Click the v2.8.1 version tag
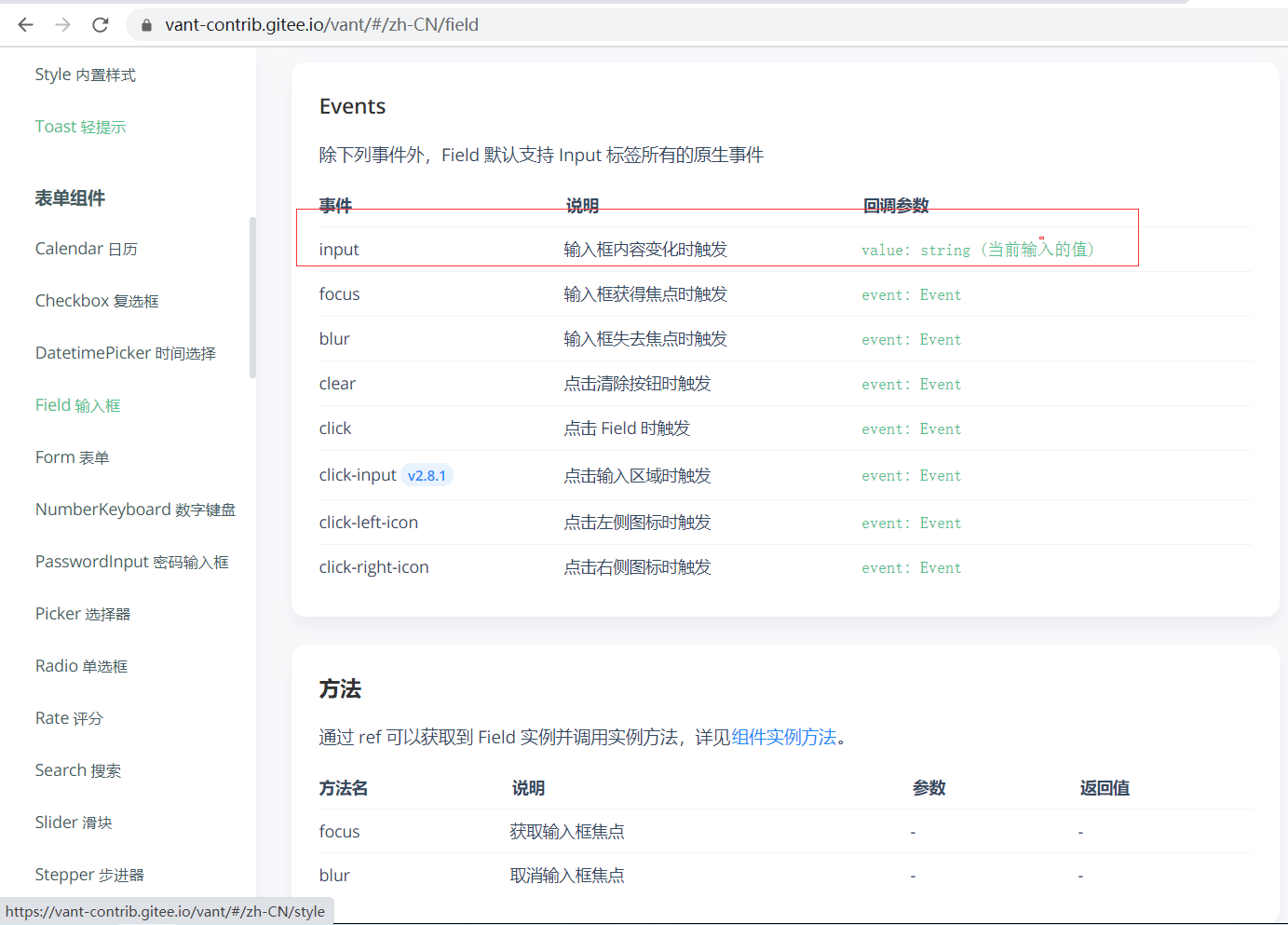 (x=427, y=476)
